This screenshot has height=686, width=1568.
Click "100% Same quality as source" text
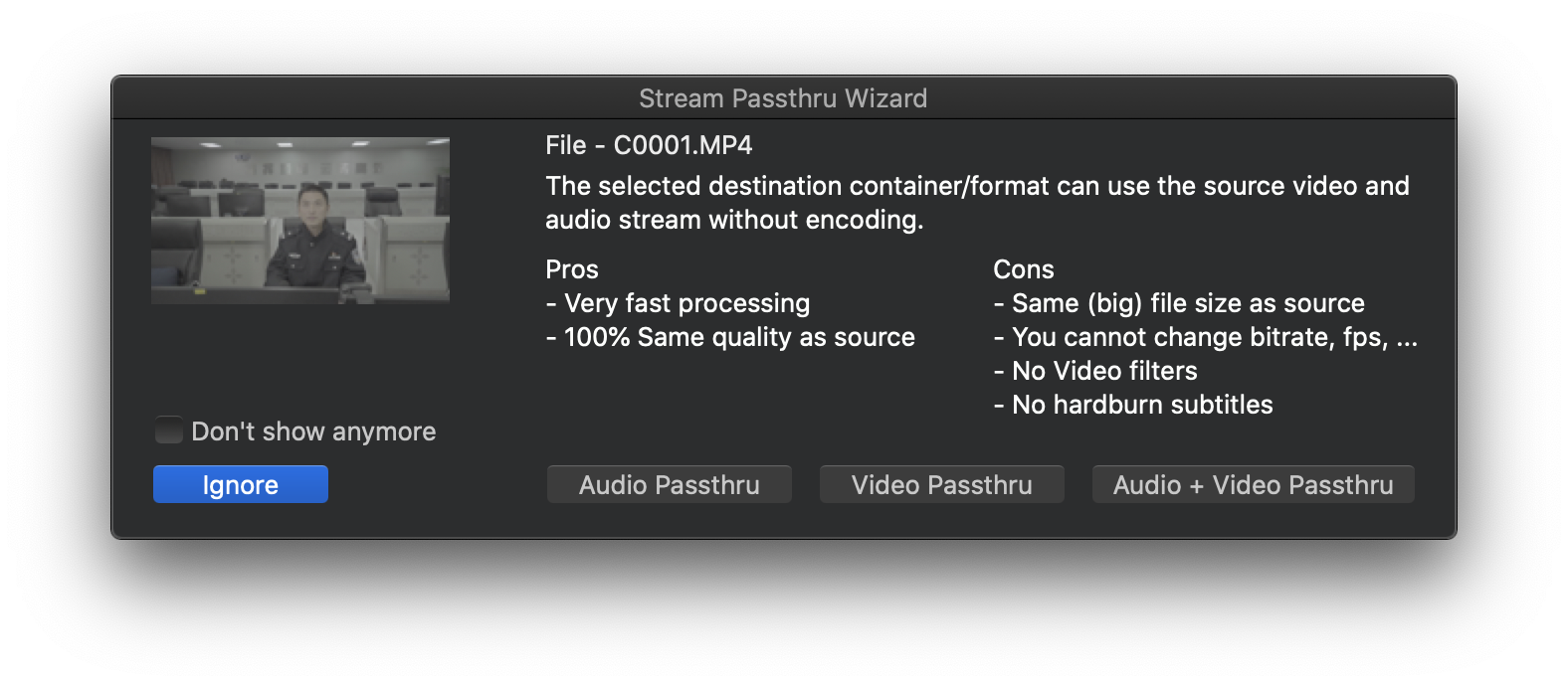[x=738, y=337]
